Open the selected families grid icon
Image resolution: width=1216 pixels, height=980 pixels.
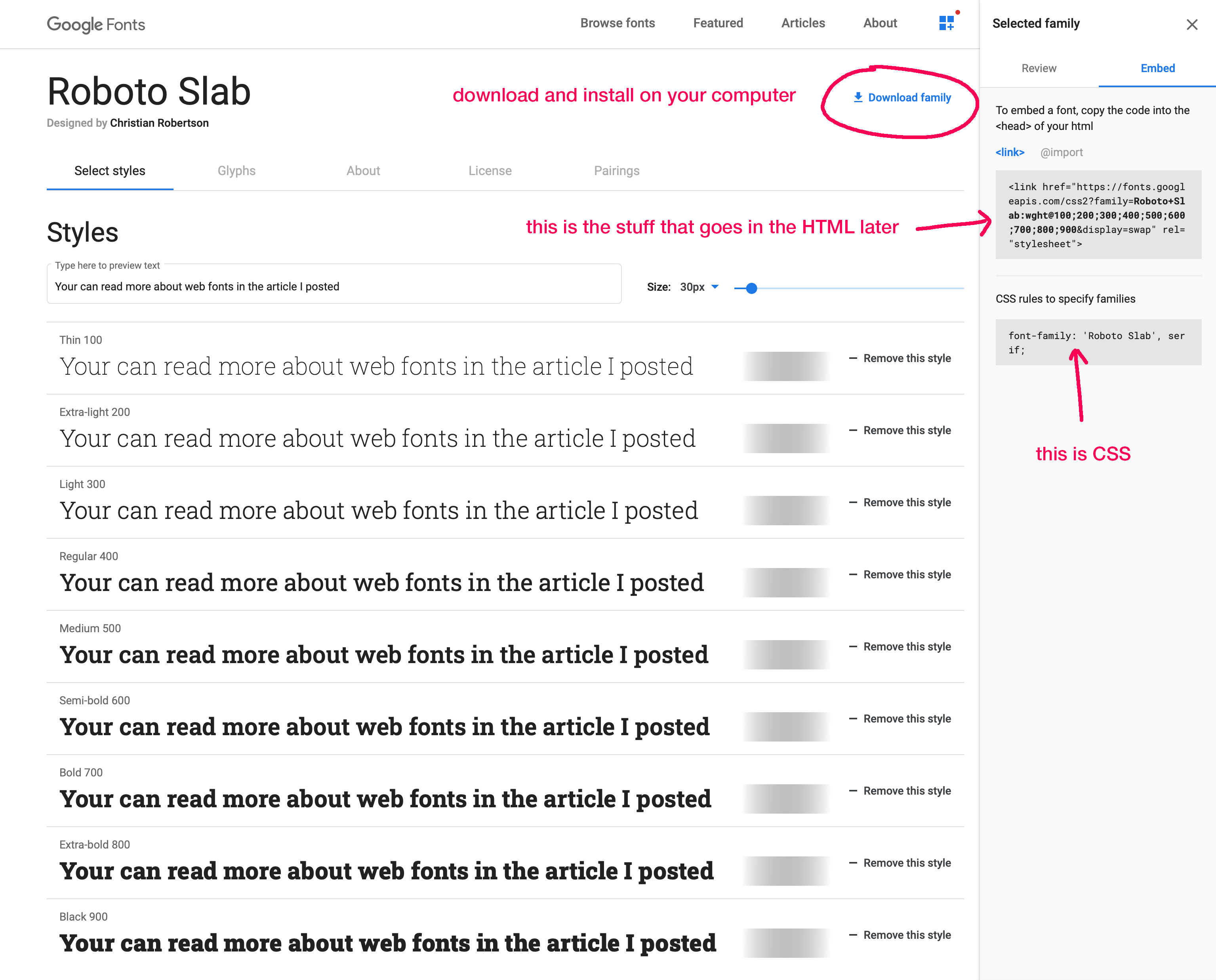[x=946, y=23]
